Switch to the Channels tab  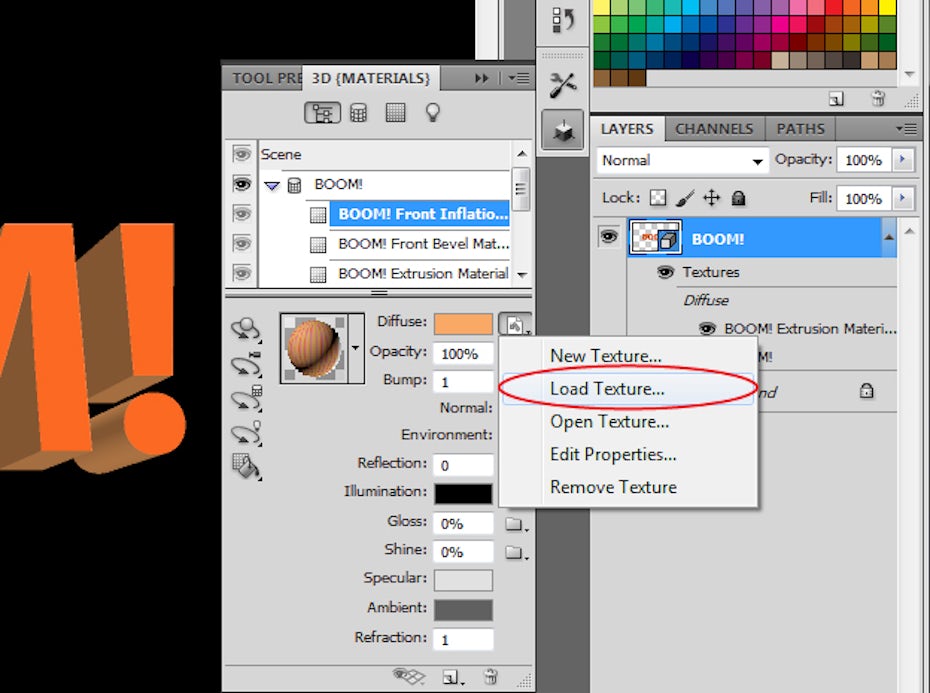pyautogui.click(x=714, y=128)
